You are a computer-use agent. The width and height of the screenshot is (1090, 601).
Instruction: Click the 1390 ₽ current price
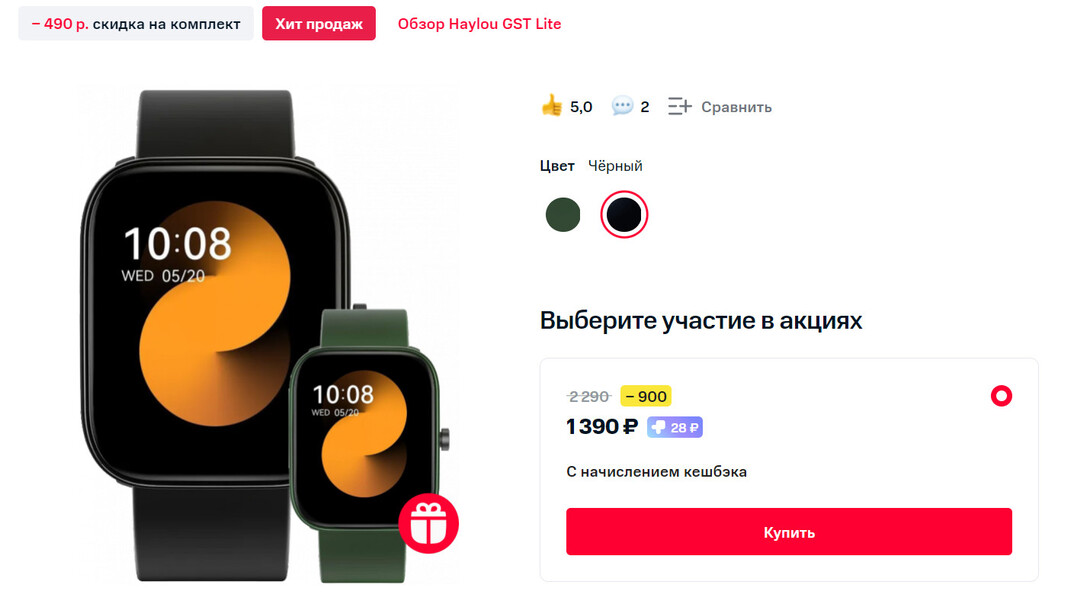pos(601,427)
